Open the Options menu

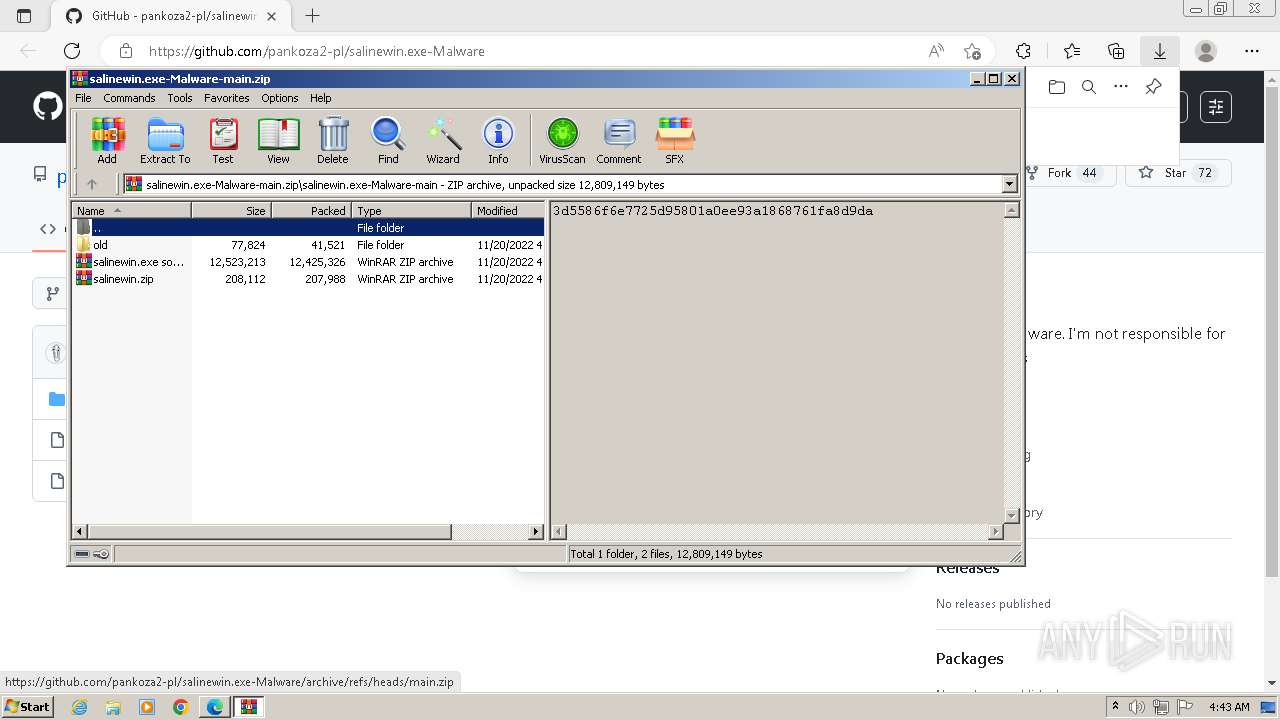(280, 98)
